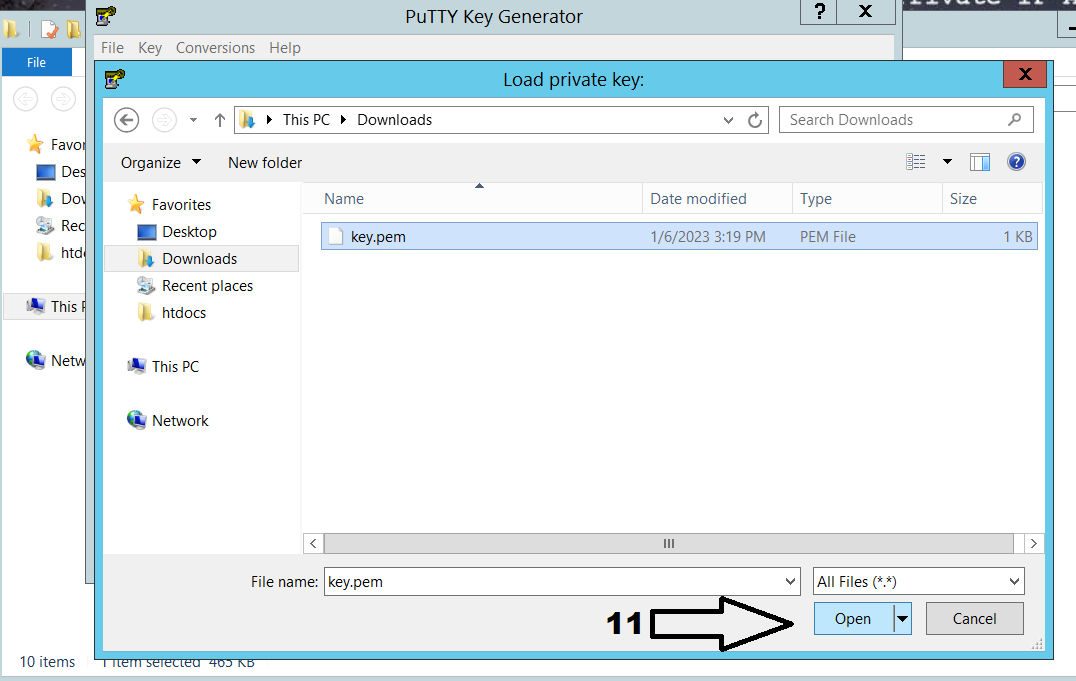1076x681 pixels.
Task: Click the Cancel button
Action: pyautogui.click(x=974, y=619)
